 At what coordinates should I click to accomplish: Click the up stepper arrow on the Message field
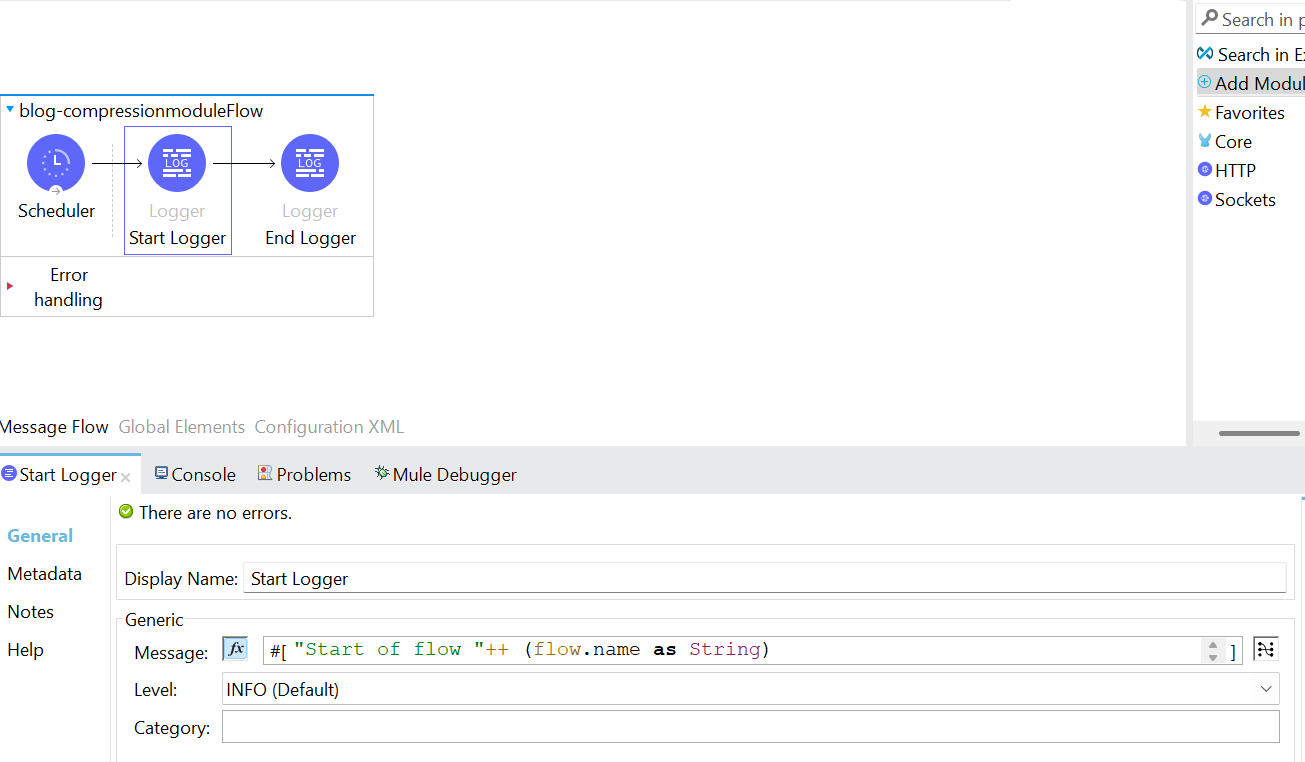1213,644
